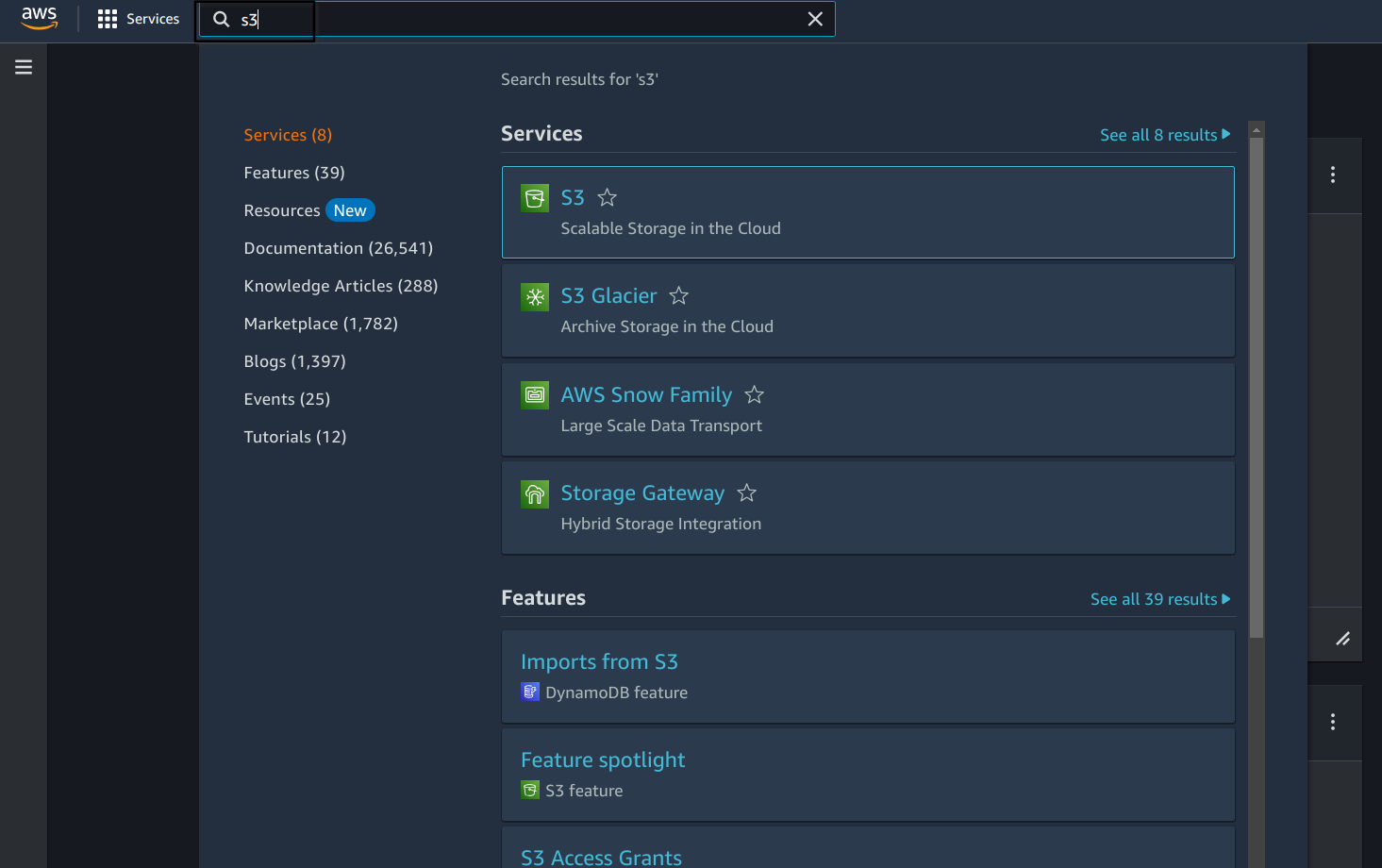The height and width of the screenshot is (868, 1382).
Task: Expand the left navigation hamburger menu
Action: pos(23,66)
